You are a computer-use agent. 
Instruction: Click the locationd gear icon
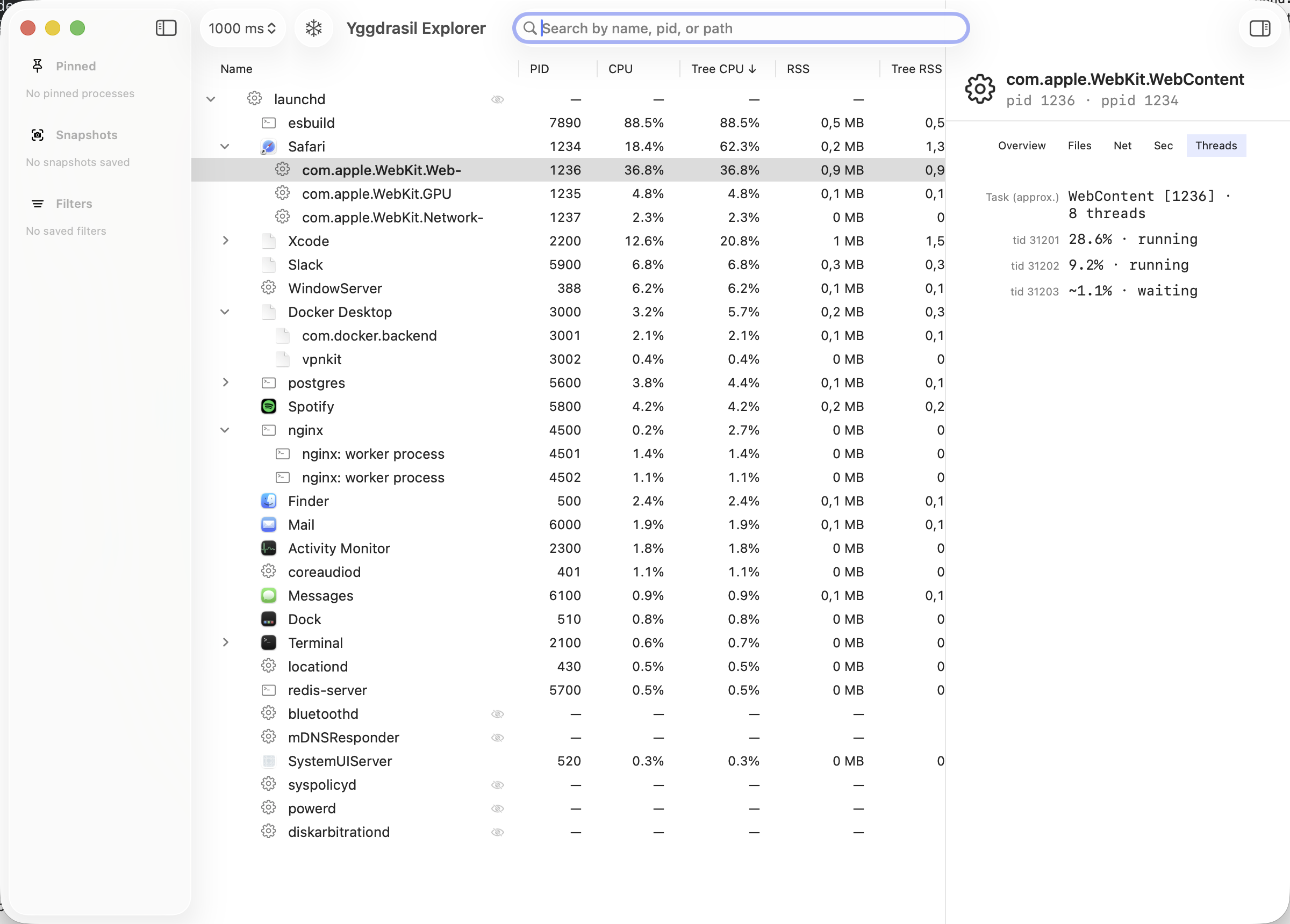point(268,666)
